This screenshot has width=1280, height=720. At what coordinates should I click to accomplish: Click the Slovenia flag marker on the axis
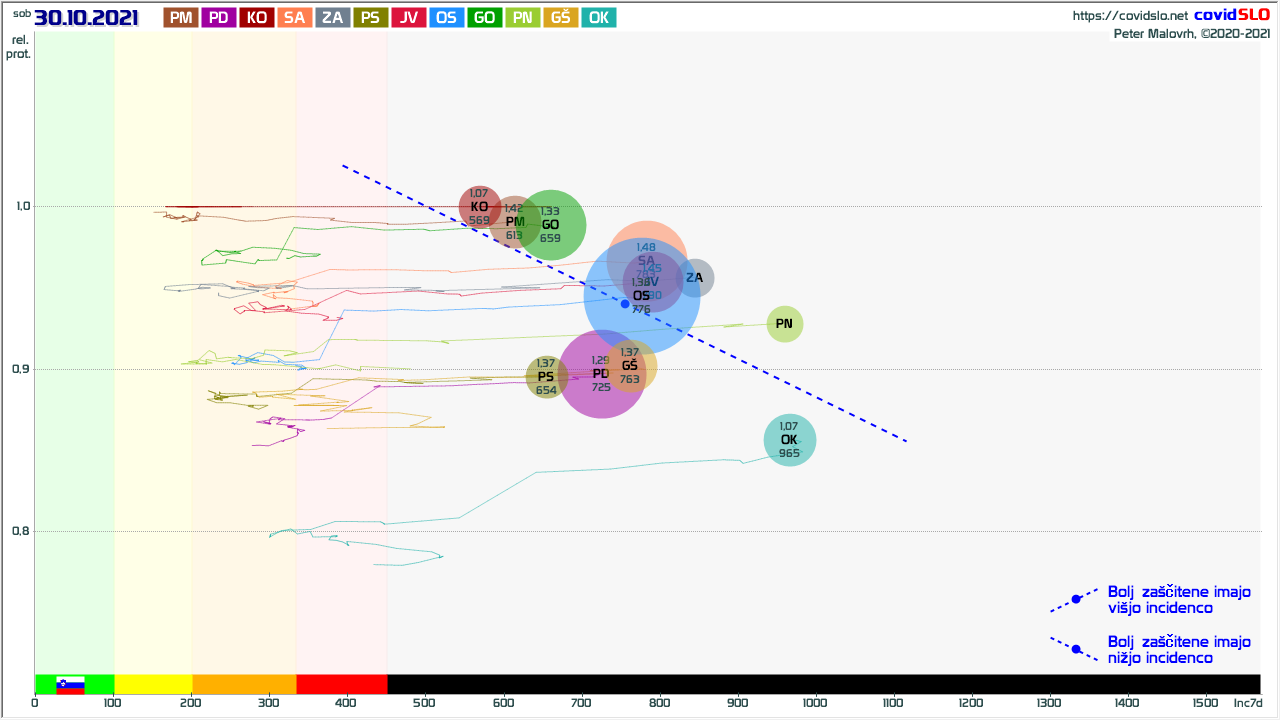pyautogui.click(x=70, y=684)
